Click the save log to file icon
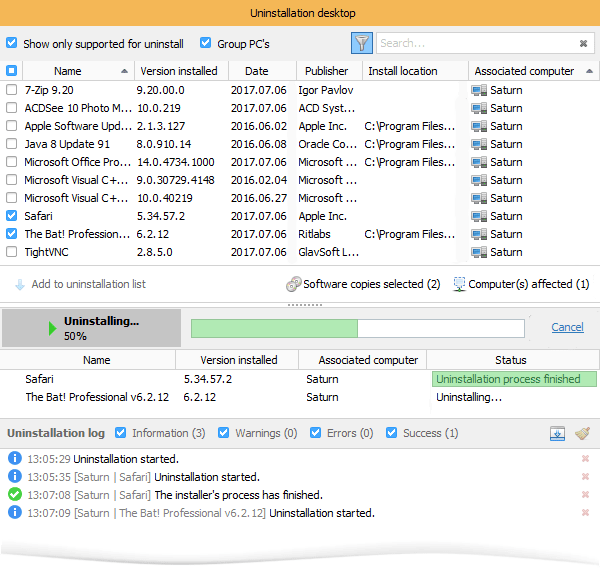The width and height of the screenshot is (600, 570). [557, 433]
